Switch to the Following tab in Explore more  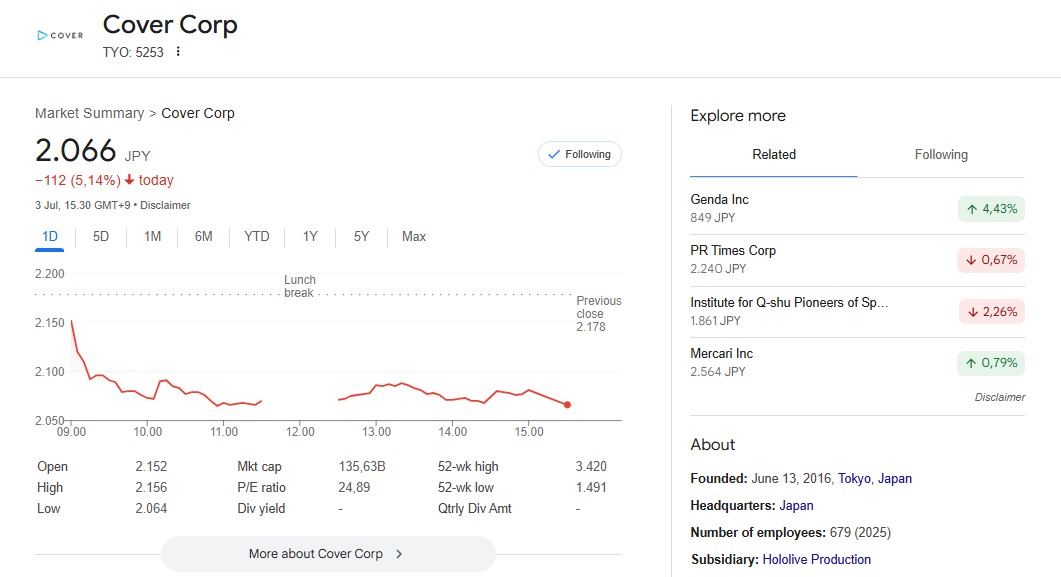941,155
